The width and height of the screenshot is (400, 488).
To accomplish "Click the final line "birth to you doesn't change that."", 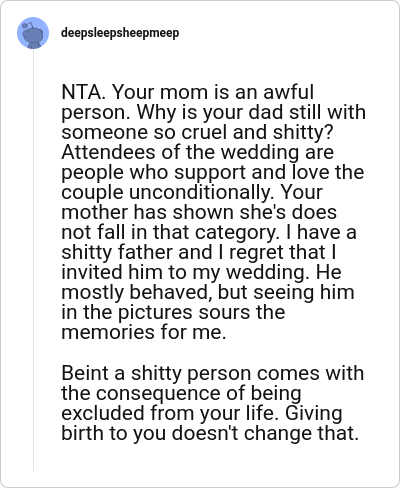I will [210, 433].
